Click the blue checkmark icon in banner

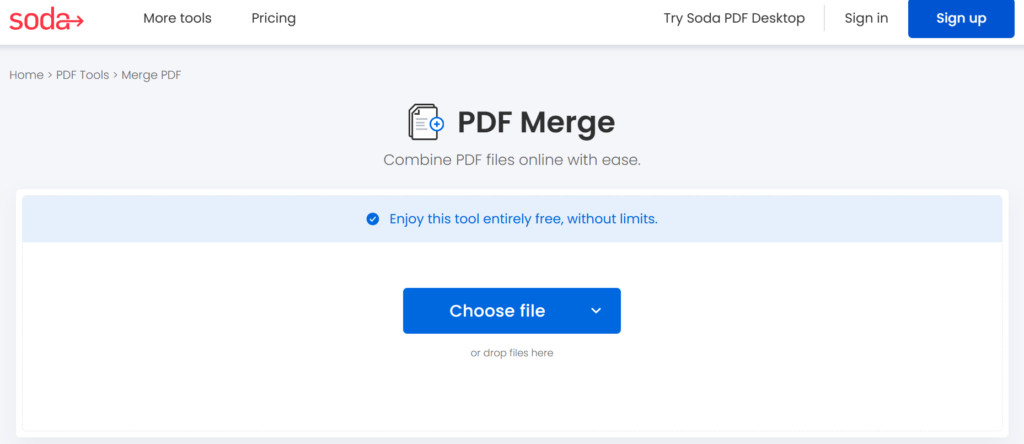click(x=372, y=219)
